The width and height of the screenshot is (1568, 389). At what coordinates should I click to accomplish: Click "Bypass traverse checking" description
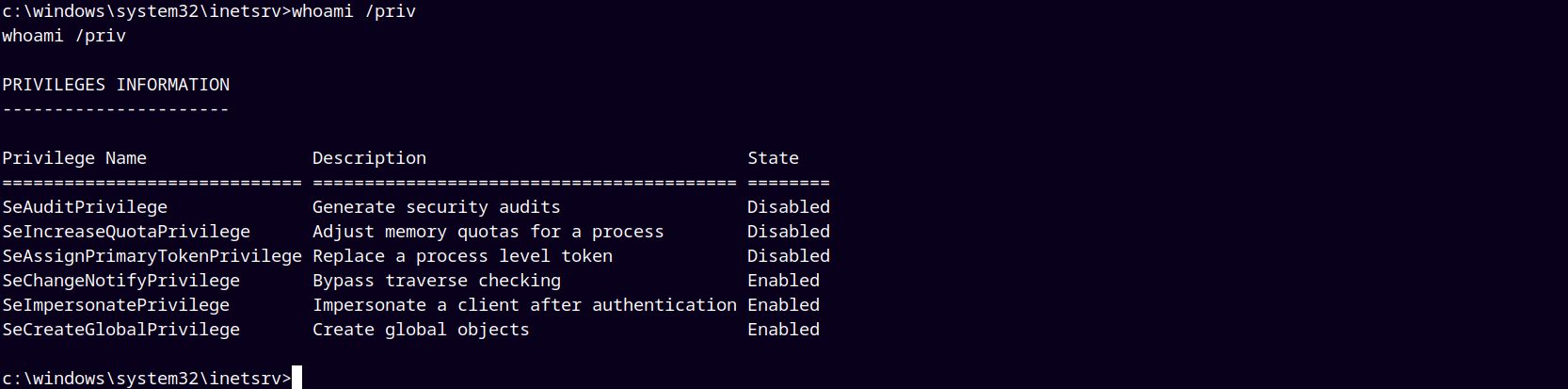click(x=437, y=281)
